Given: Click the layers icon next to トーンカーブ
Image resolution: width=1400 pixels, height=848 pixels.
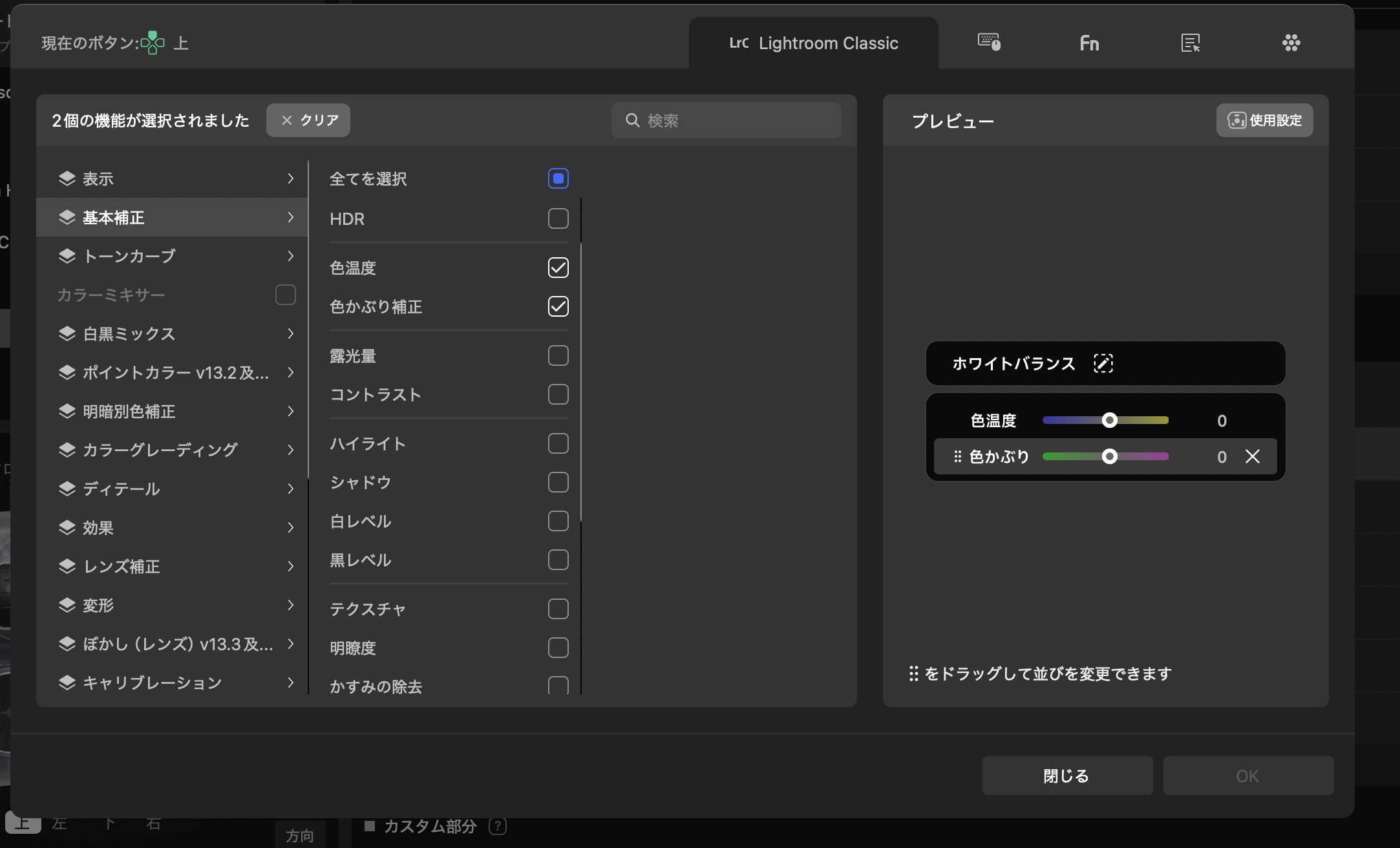Looking at the screenshot, I should (x=67, y=256).
